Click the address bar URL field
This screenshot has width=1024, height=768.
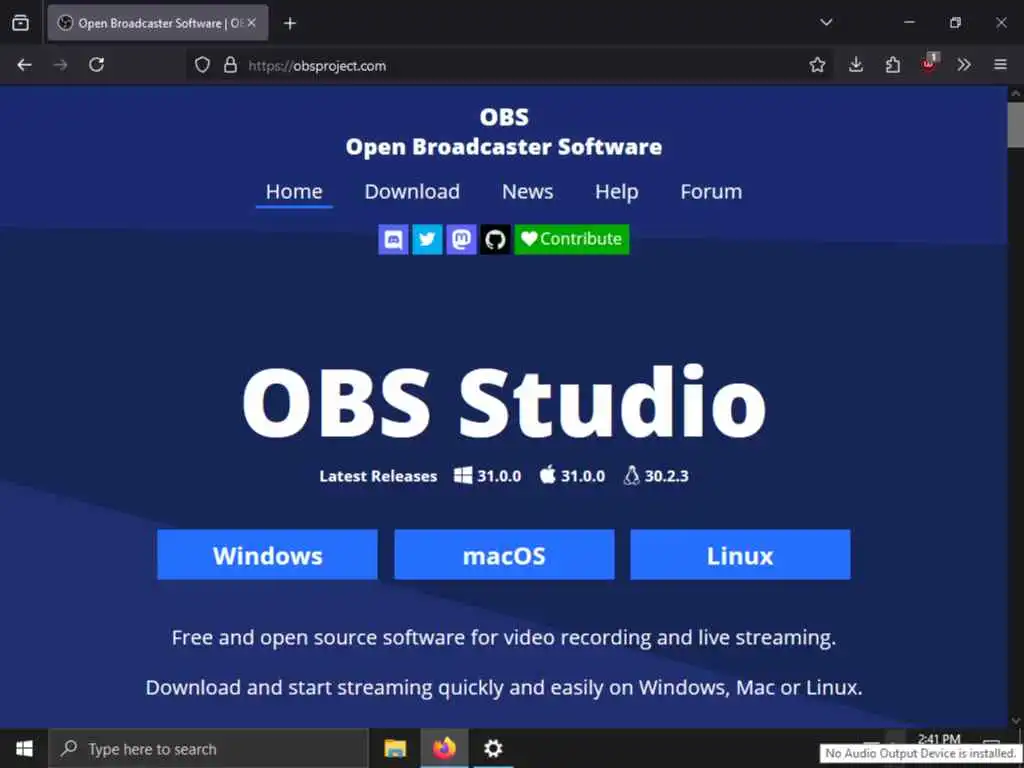coord(509,65)
